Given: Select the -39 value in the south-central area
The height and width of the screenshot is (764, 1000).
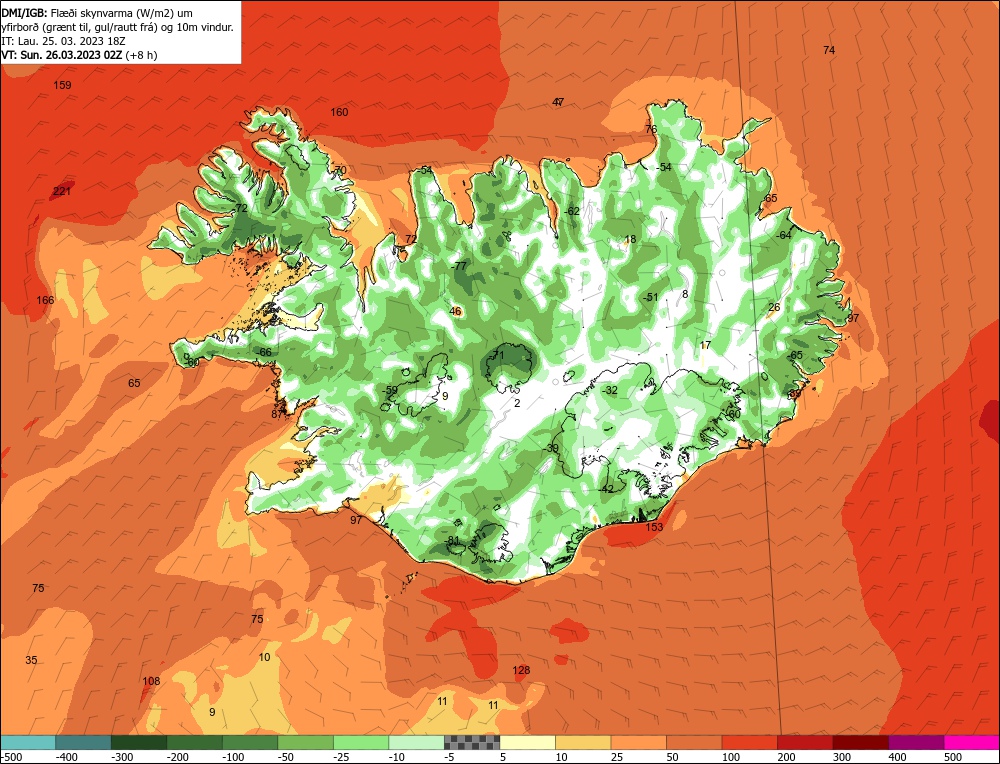Looking at the screenshot, I should pos(551,448).
